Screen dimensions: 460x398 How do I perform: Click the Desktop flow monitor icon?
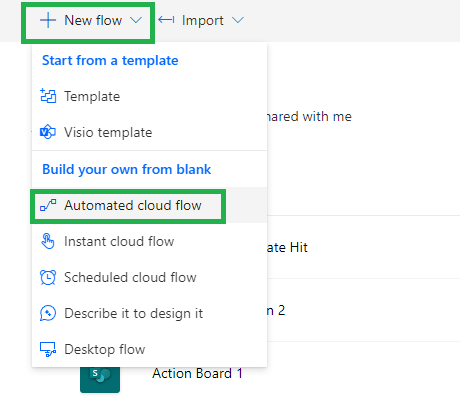pyautogui.click(x=48, y=349)
